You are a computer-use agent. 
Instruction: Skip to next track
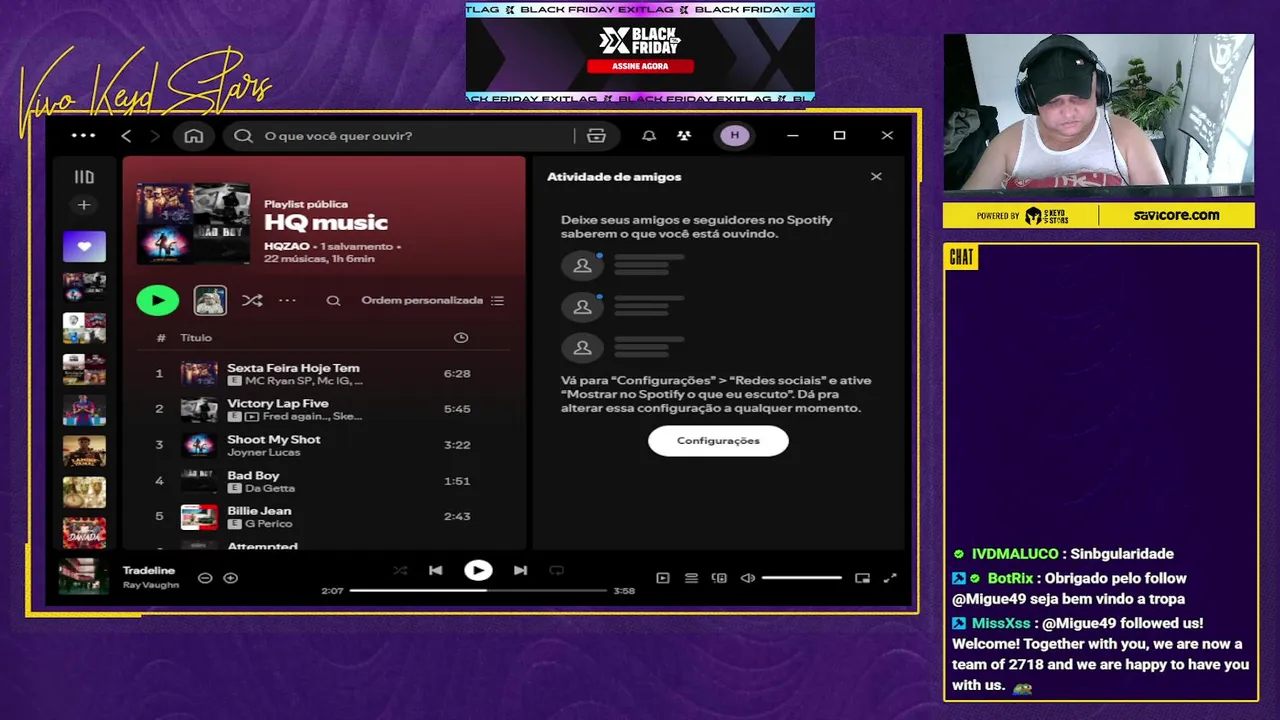[x=520, y=571]
